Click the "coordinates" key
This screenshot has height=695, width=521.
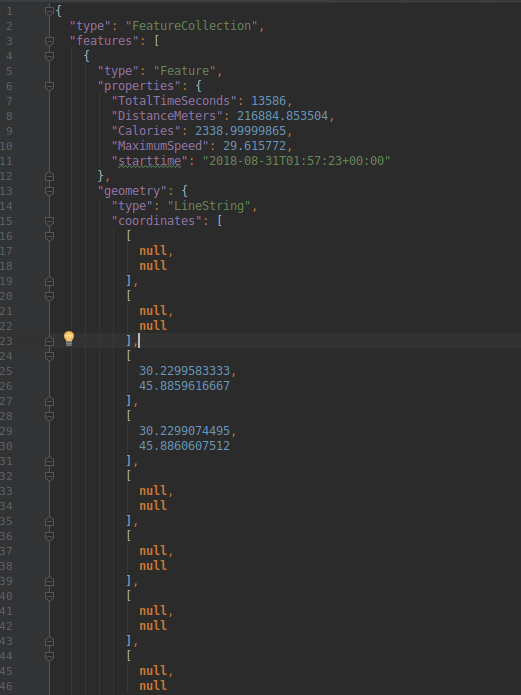coord(157,221)
